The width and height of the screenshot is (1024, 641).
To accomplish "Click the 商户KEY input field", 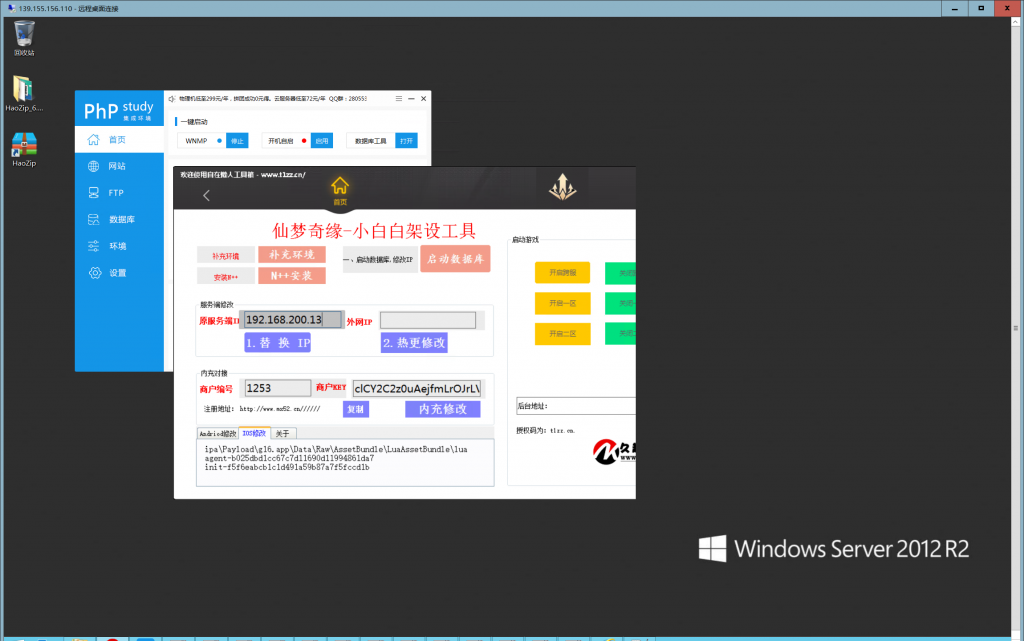I will (417, 388).
